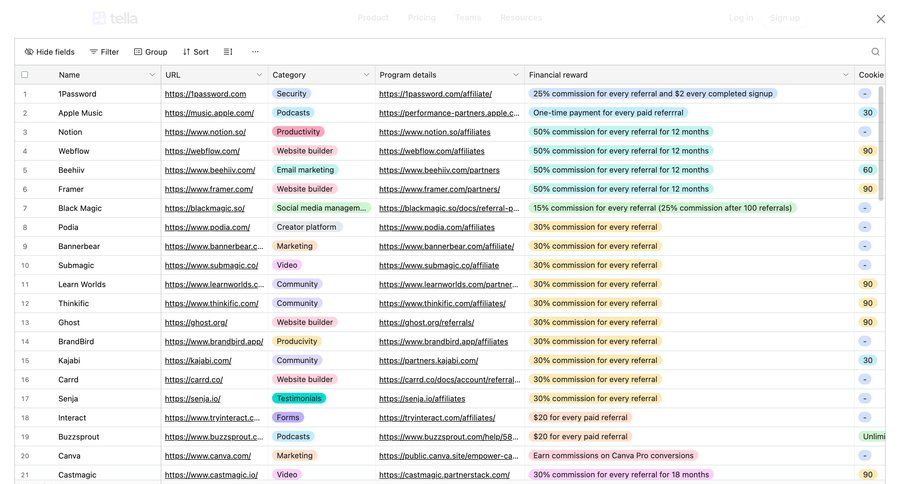
Task: Open the three-dots more options menu
Action: click(255, 52)
